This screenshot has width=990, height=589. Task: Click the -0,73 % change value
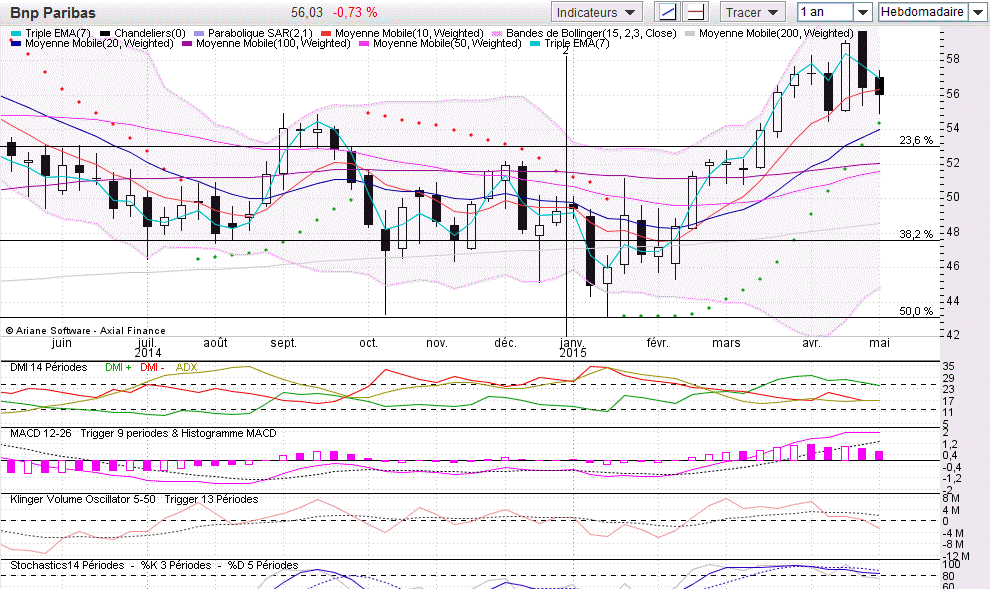(355, 12)
